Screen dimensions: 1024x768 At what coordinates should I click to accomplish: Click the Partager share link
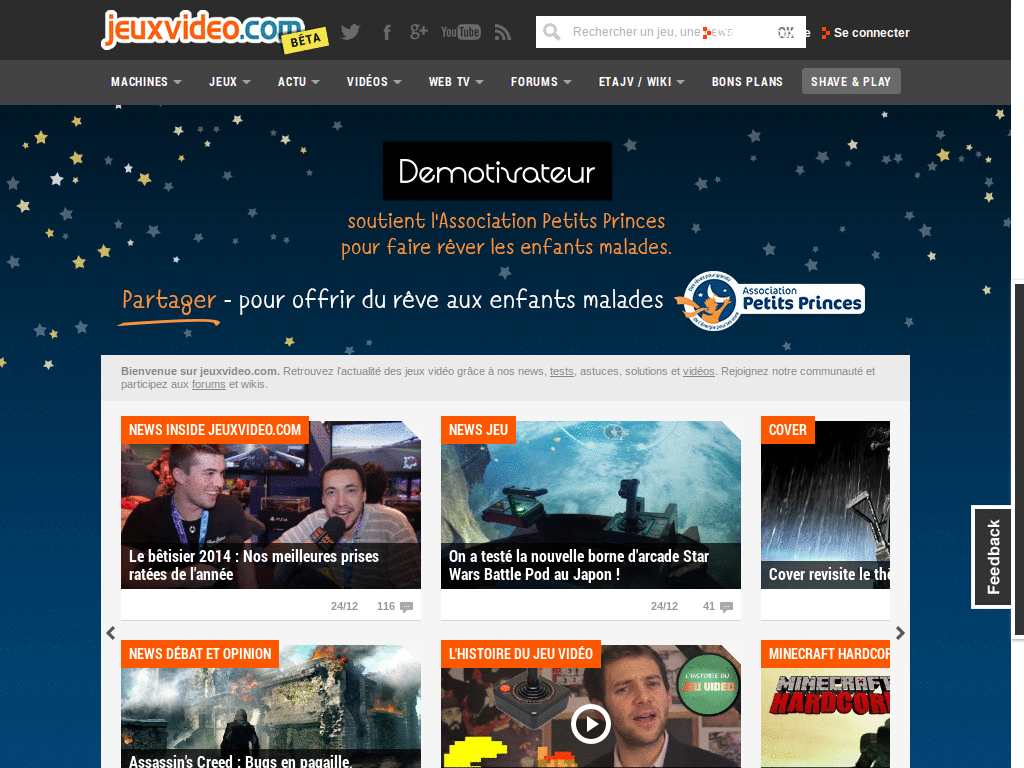click(169, 300)
